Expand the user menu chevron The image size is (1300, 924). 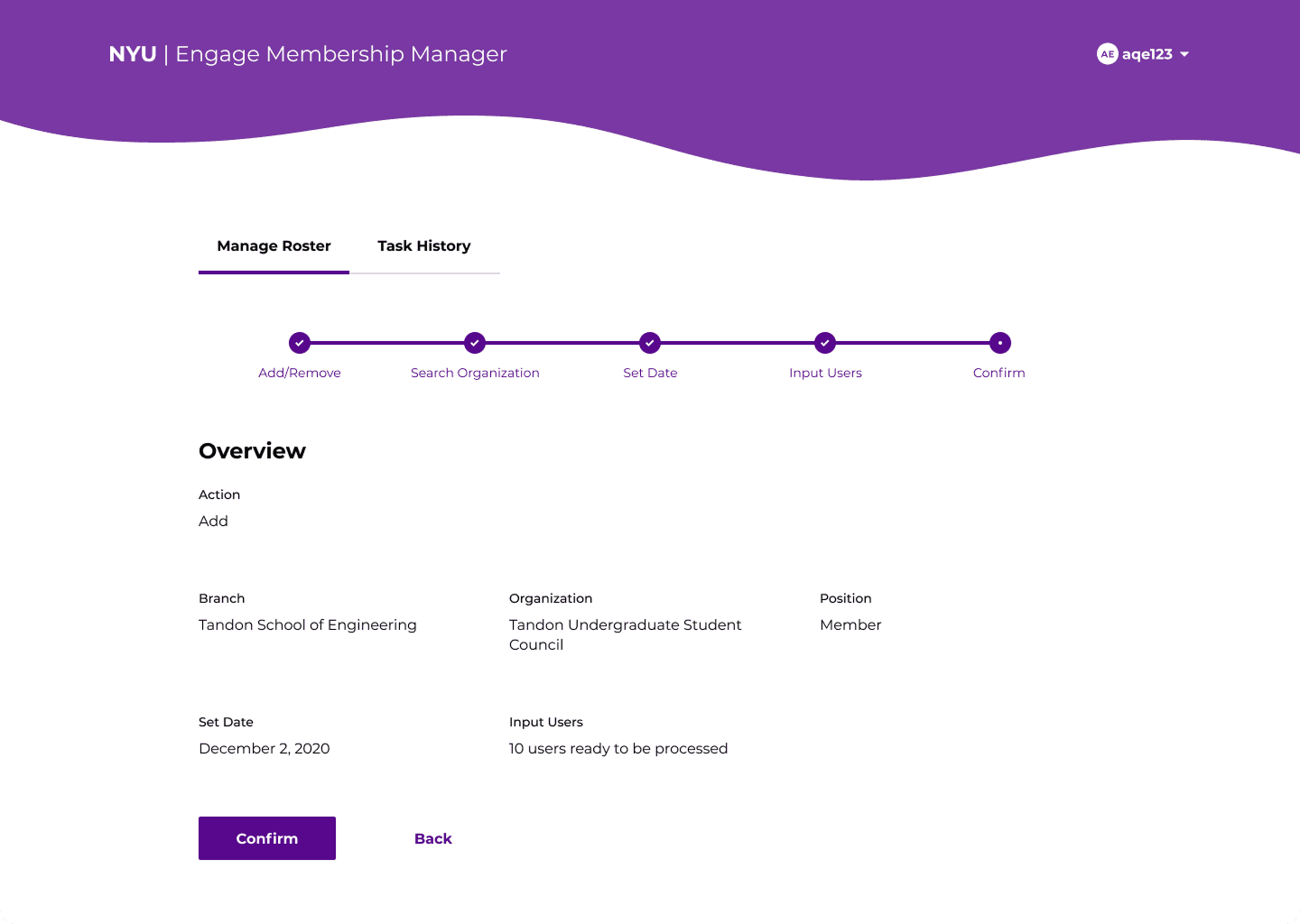[x=1185, y=54]
